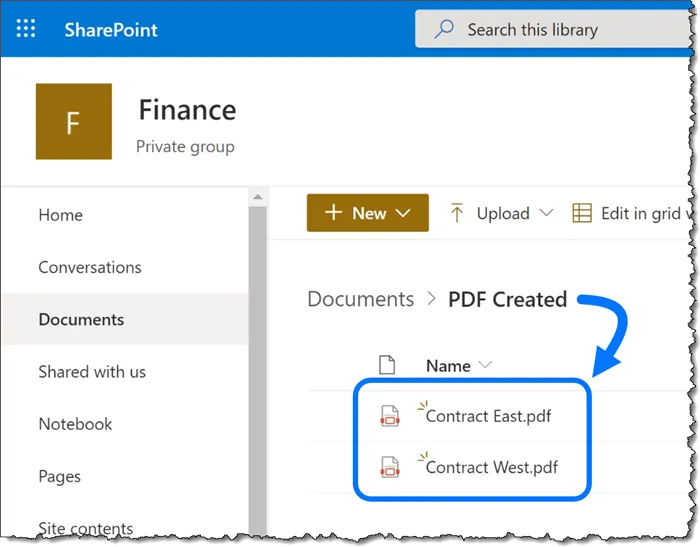Click the Edit in grid view icon
Viewport: 700px width, 547px height.
tap(582, 213)
